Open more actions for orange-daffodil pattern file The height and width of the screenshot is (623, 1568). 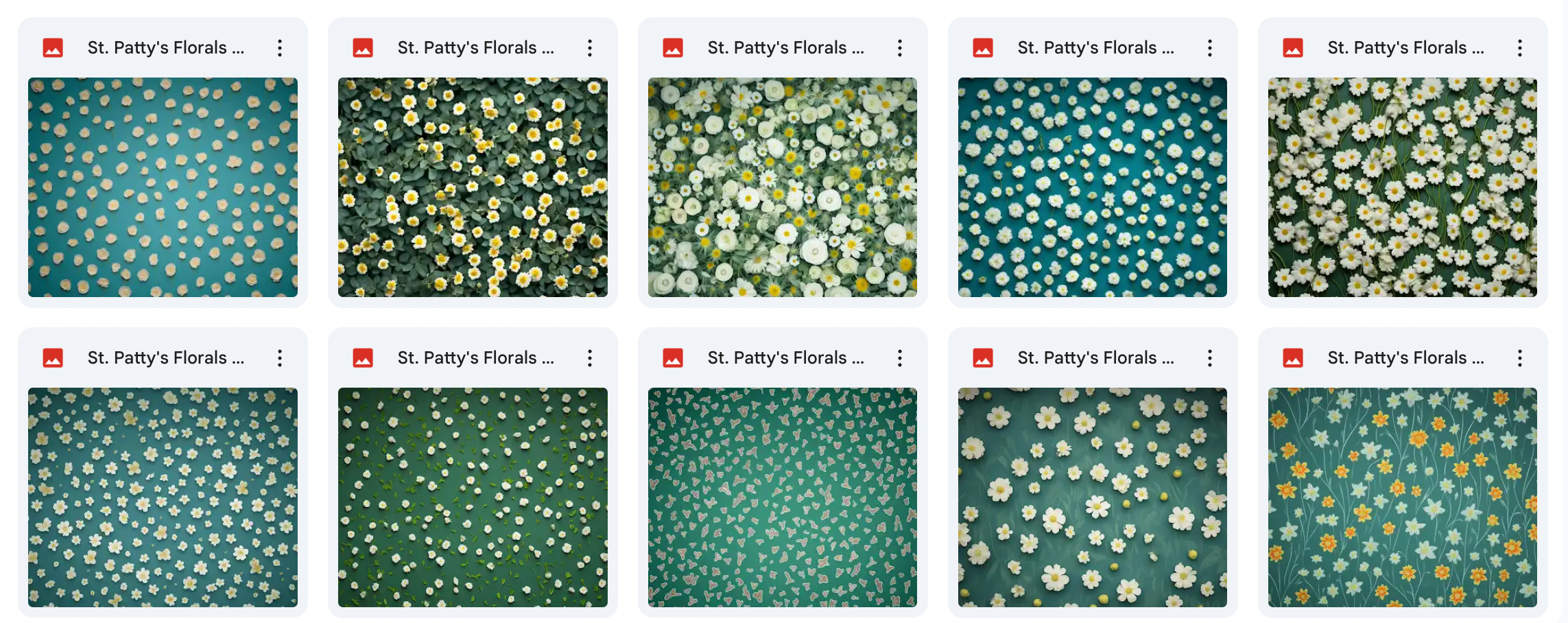coord(1520,358)
